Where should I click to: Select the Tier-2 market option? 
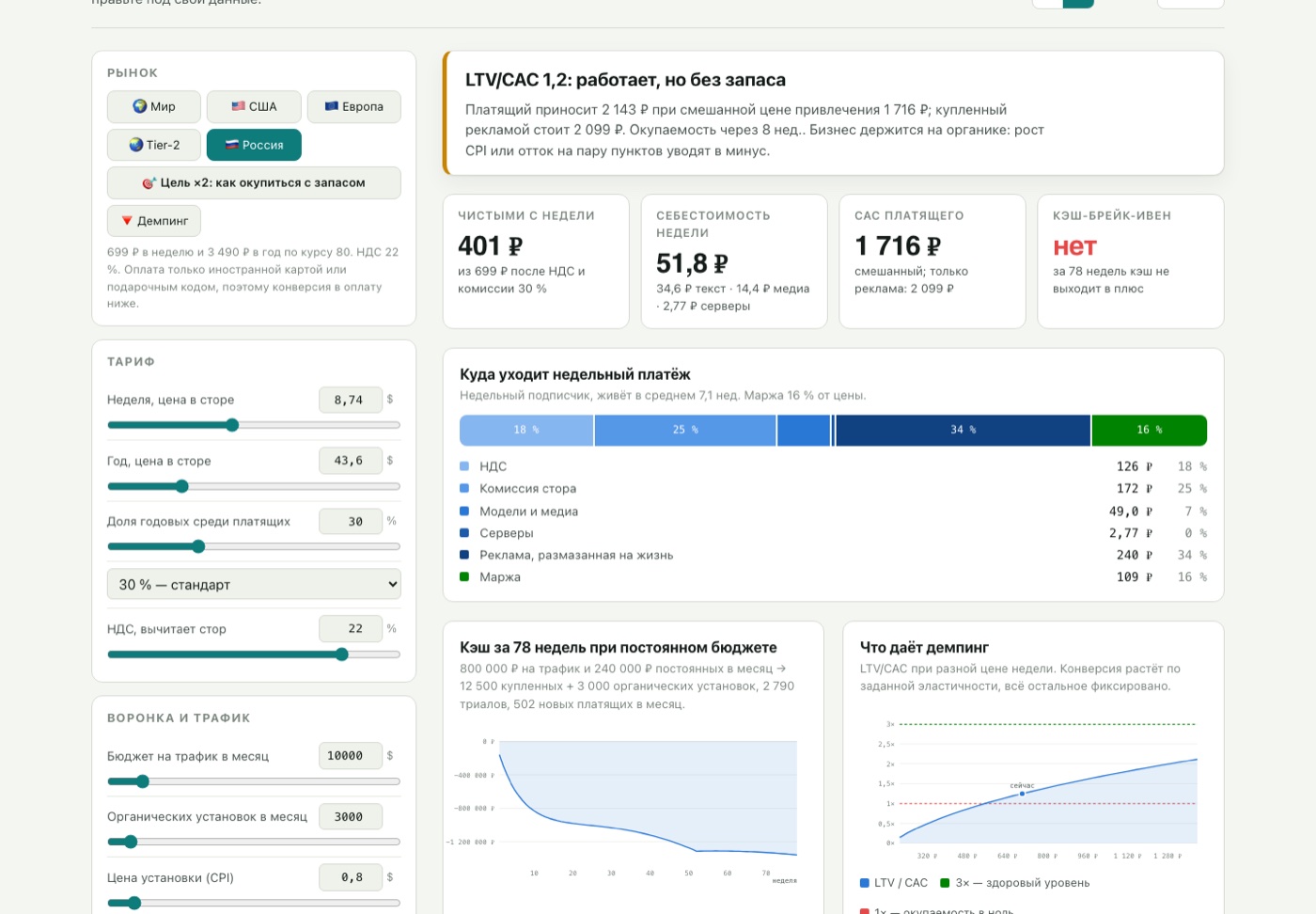[x=154, y=145]
